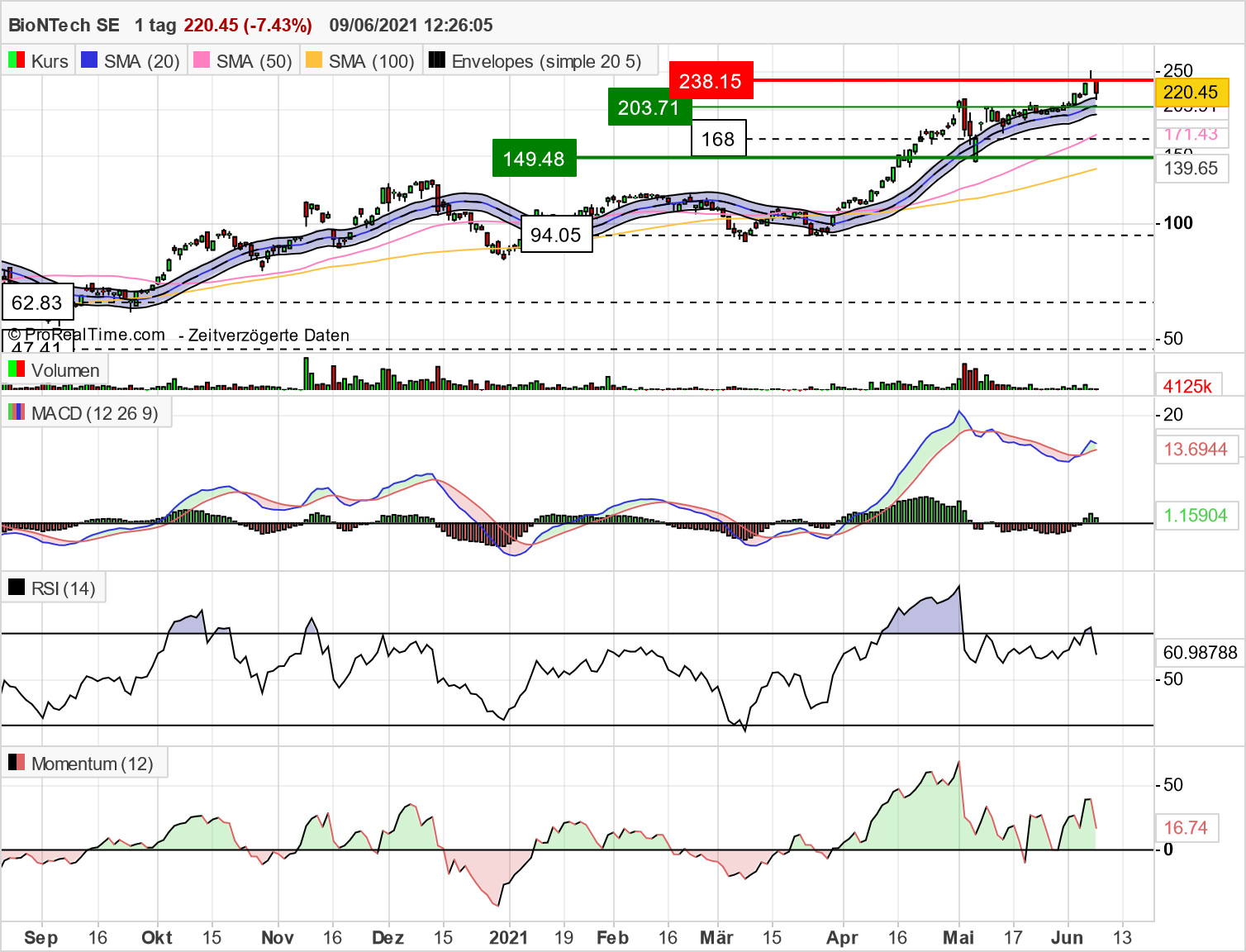Click the SMA (20) blue line icon
The image size is (1246, 952).
point(88,59)
